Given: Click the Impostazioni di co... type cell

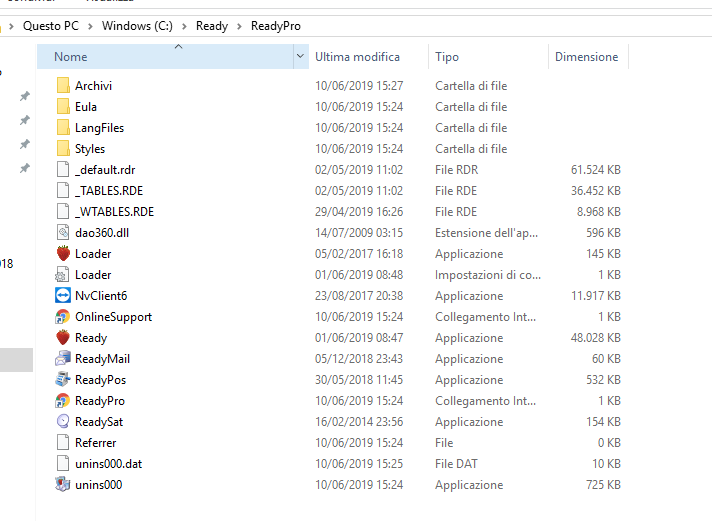Looking at the screenshot, I should pyautogui.click(x=488, y=275).
